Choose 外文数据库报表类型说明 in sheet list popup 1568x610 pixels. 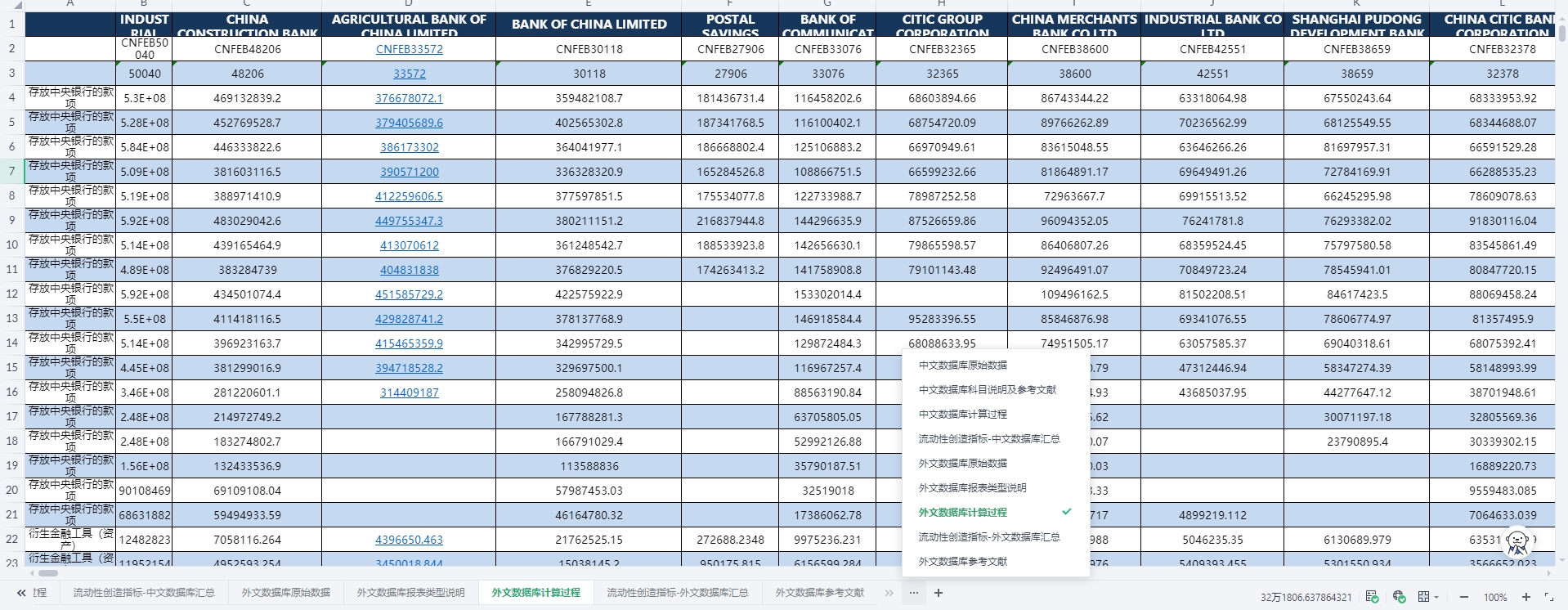[x=996, y=488]
